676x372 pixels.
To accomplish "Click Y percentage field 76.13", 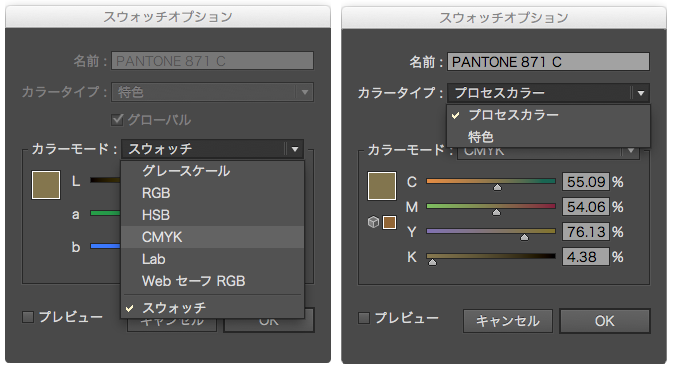I will (586, 232).
